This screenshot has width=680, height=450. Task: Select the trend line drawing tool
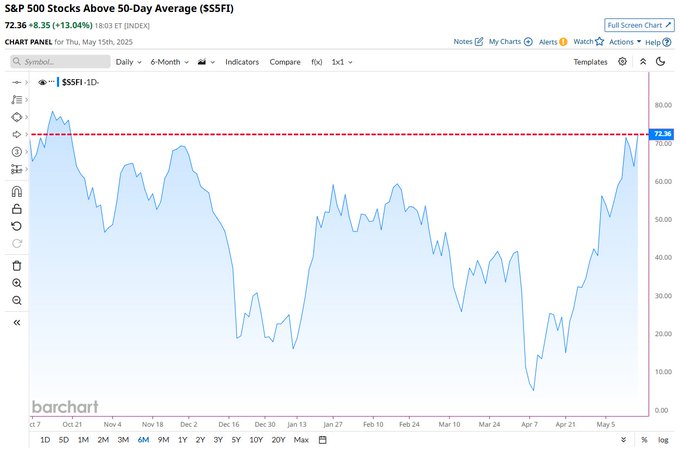[16, 82]
